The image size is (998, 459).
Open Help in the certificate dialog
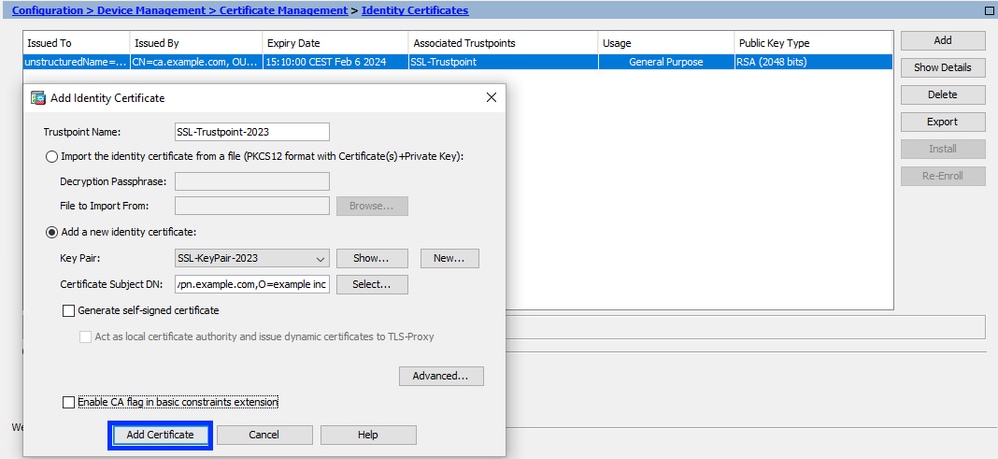(368, 435)
